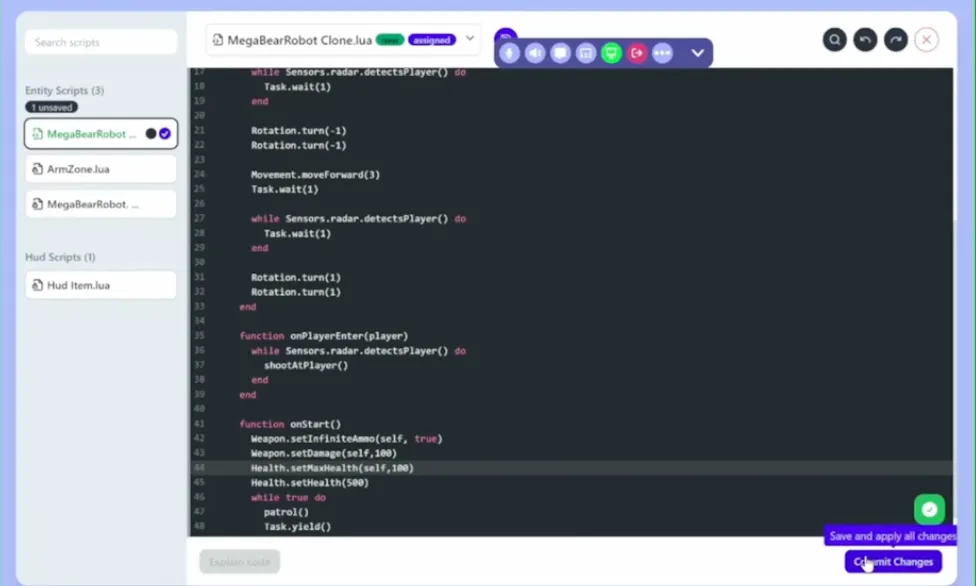Viewport: 976px width, 586px height.
Task: Click the green screen-share icon
Action: (x=611, y=54)
